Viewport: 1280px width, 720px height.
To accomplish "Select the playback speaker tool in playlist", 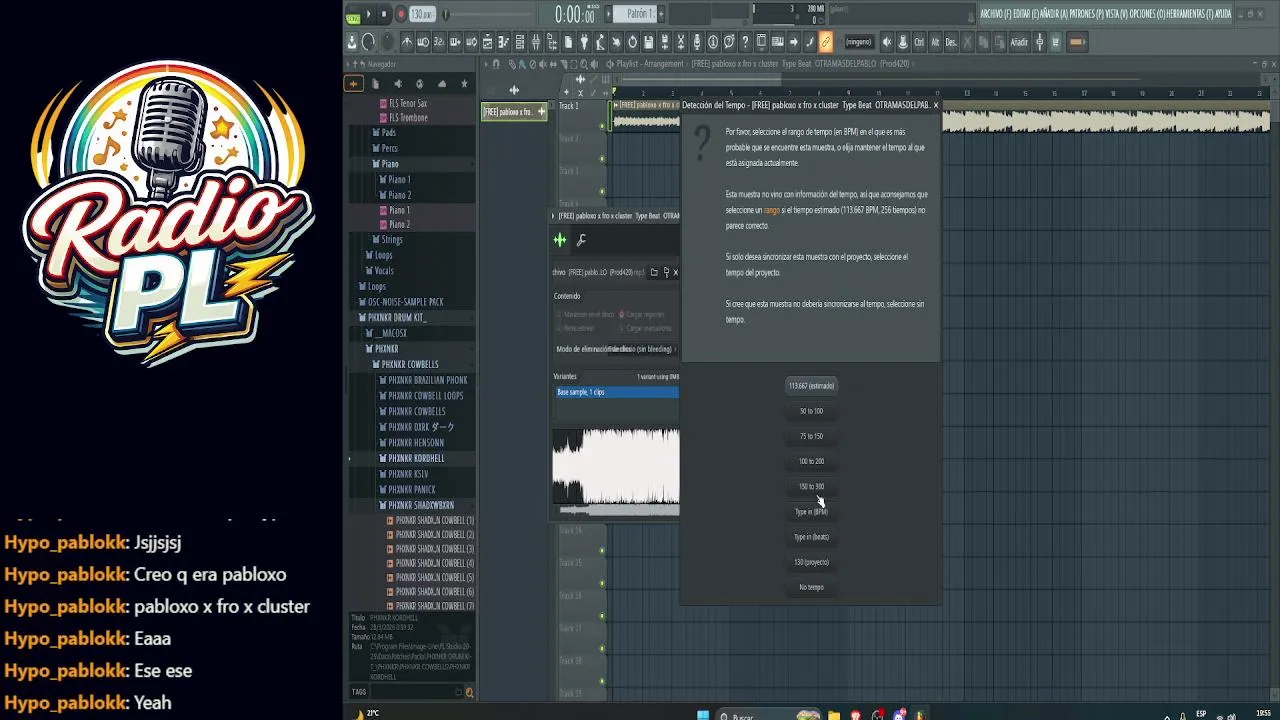I will pos(594,64).
